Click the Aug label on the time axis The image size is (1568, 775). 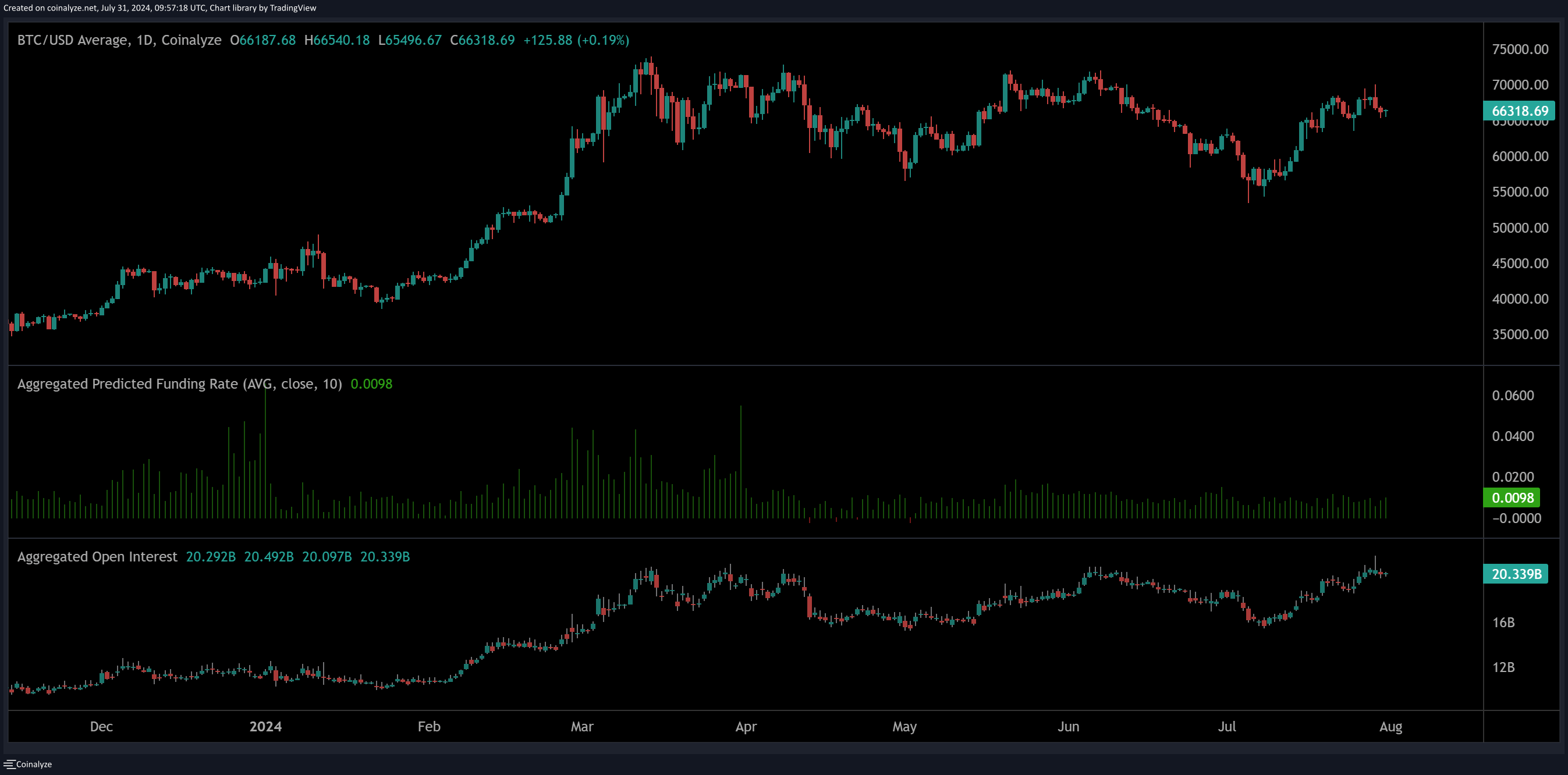[1390, 726]
